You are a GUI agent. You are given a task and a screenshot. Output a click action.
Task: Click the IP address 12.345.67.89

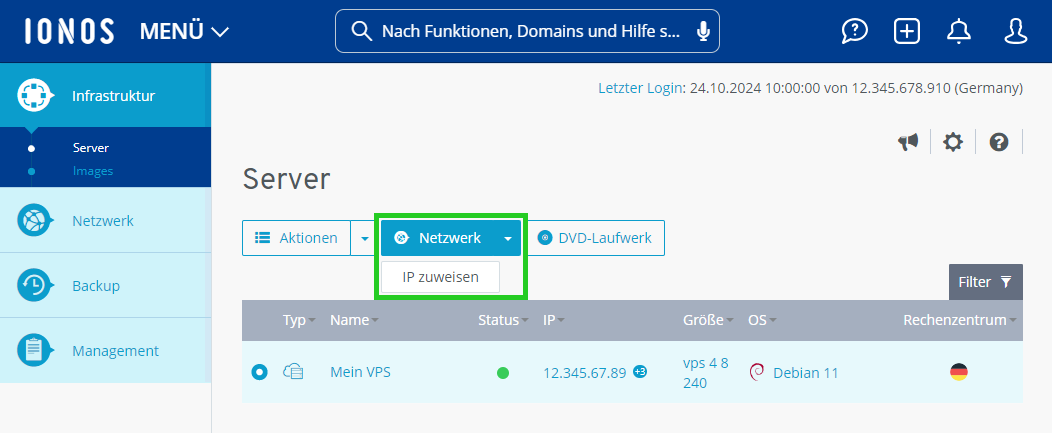(x=584, y=373)
